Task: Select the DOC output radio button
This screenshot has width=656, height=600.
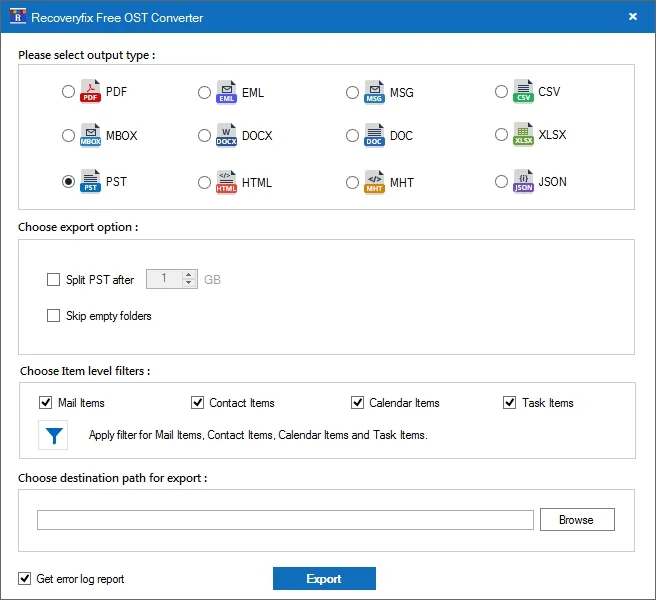Action: tap(352, 136)
